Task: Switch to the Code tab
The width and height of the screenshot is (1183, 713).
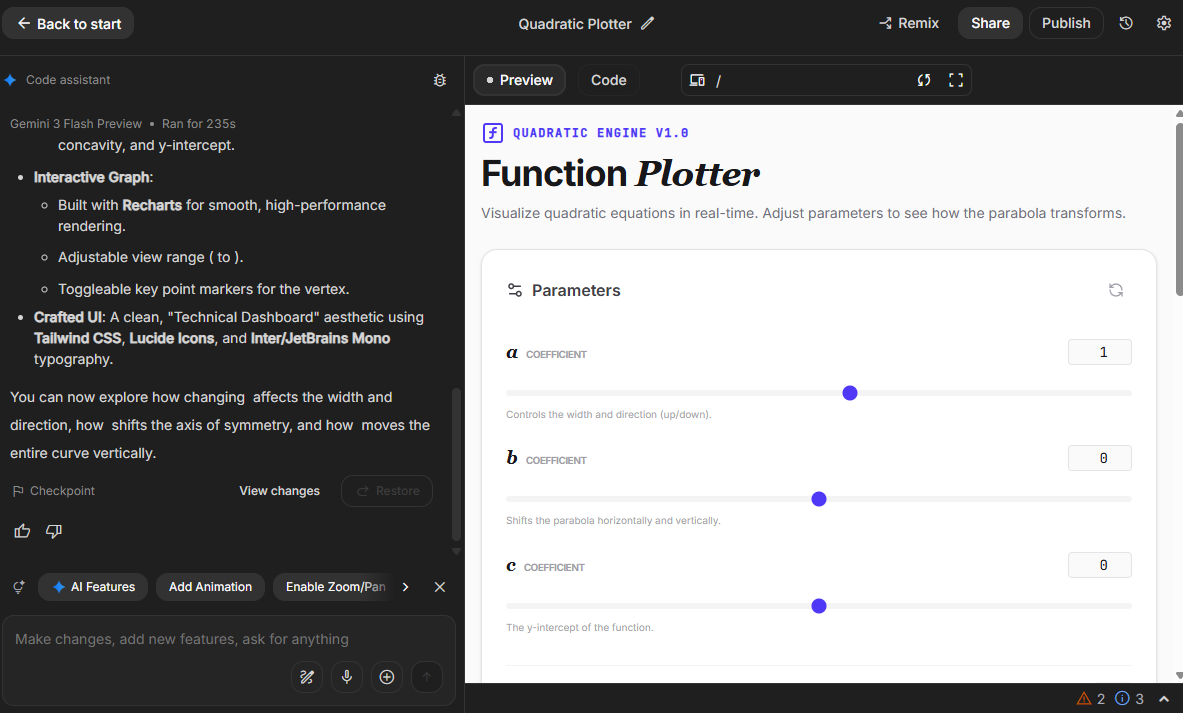Action: 609,80
